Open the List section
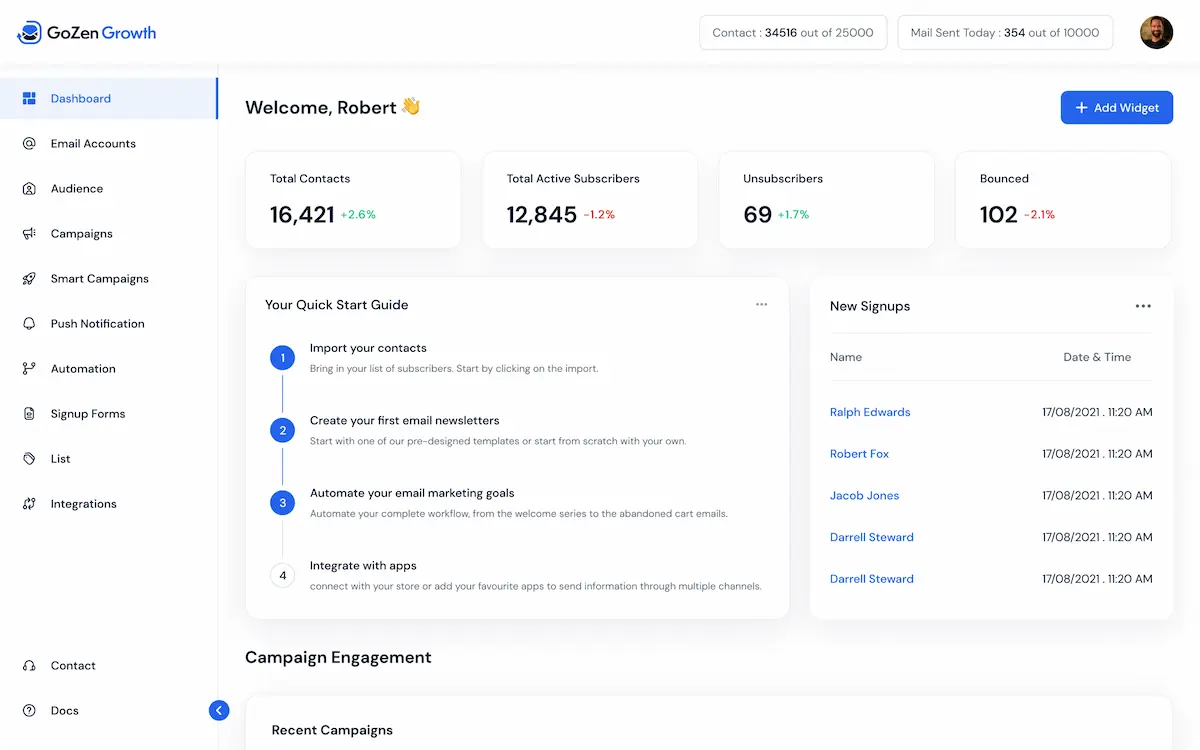 (x=61, y=458)
